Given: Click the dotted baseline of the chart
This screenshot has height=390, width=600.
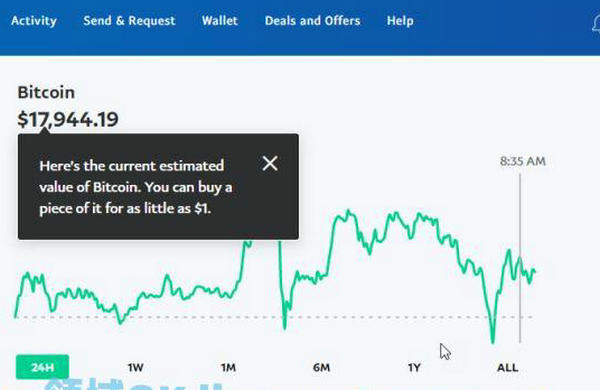Looking at the screenshot, I should pyautogui.click(x=274, y=317).
